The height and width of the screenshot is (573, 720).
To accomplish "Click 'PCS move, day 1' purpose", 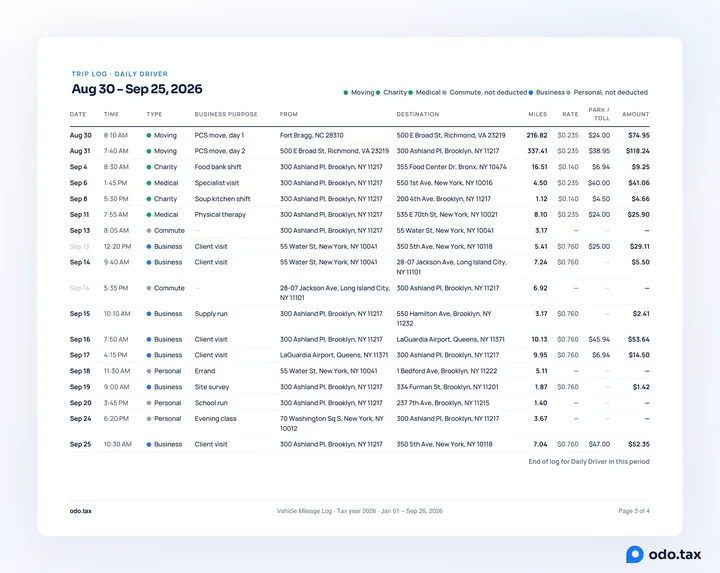I will point(219,135).
